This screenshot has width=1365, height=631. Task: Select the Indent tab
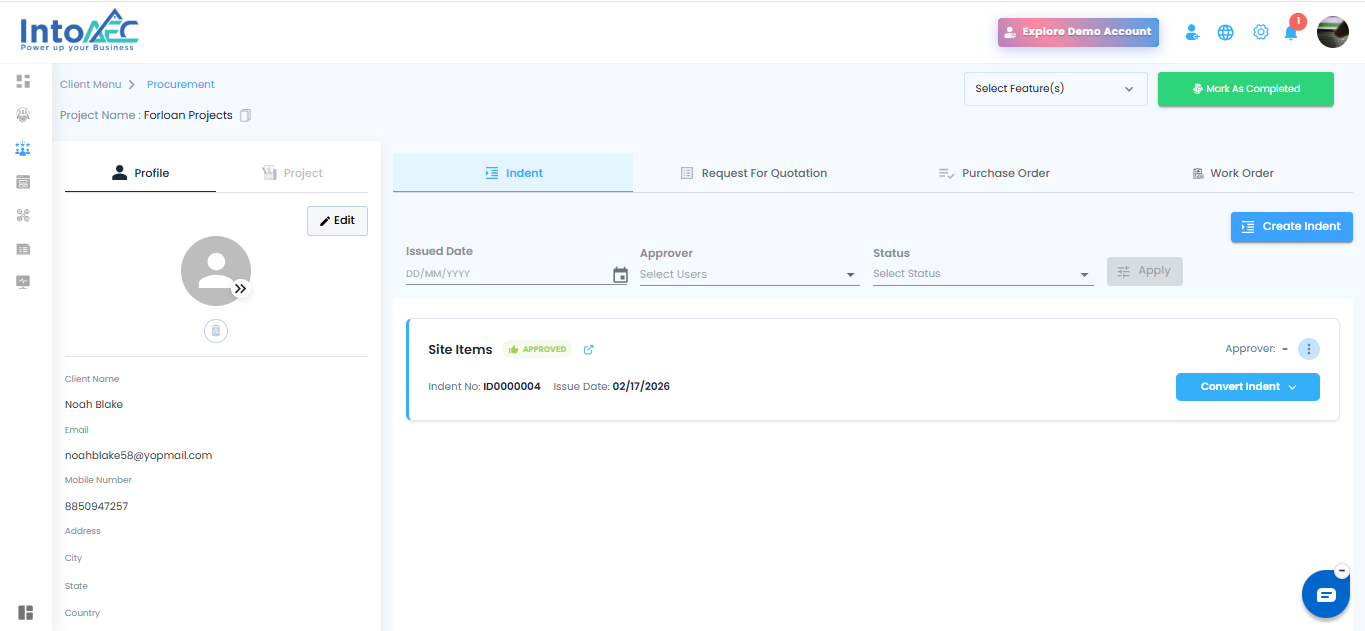(513, 173)
